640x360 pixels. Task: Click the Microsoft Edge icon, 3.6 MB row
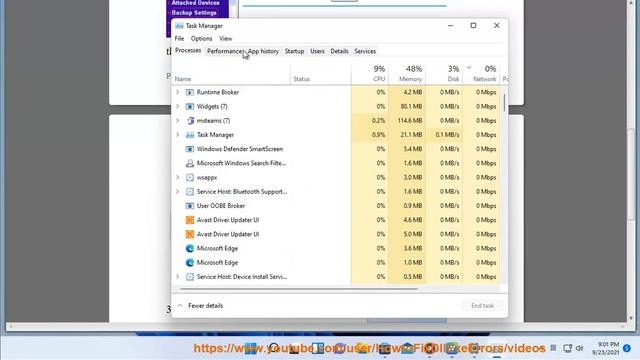click(190, 248)
